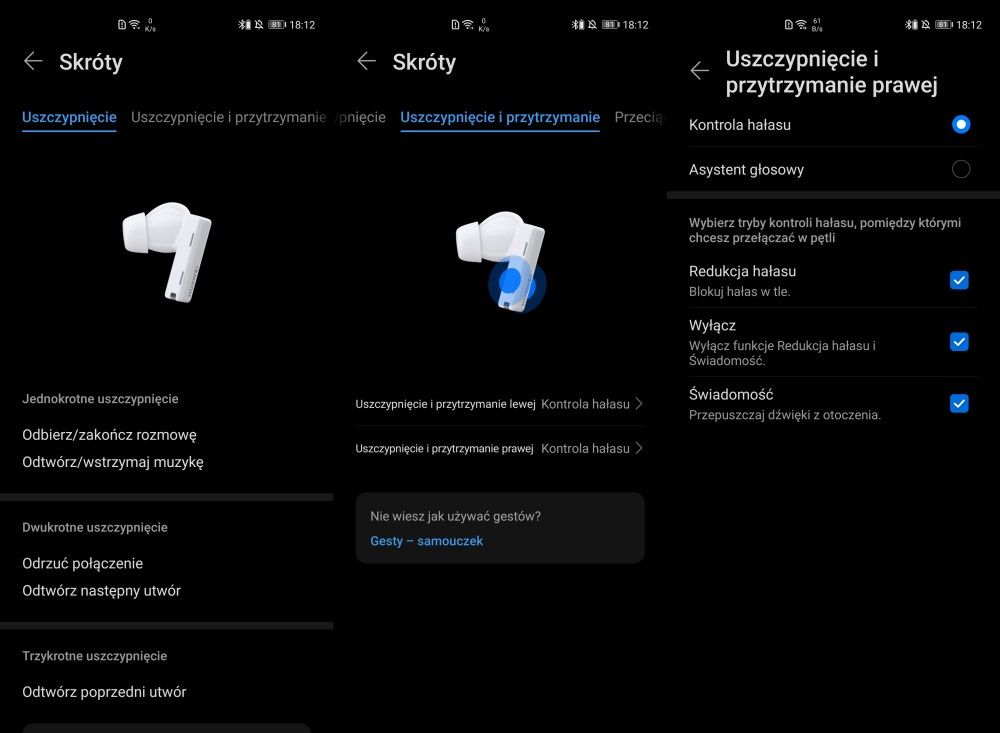Open Uszczypnięcie i przytrzymanie tab on left screen
1000x733 pixels.
pyautogui.click(x=228, y=117)
